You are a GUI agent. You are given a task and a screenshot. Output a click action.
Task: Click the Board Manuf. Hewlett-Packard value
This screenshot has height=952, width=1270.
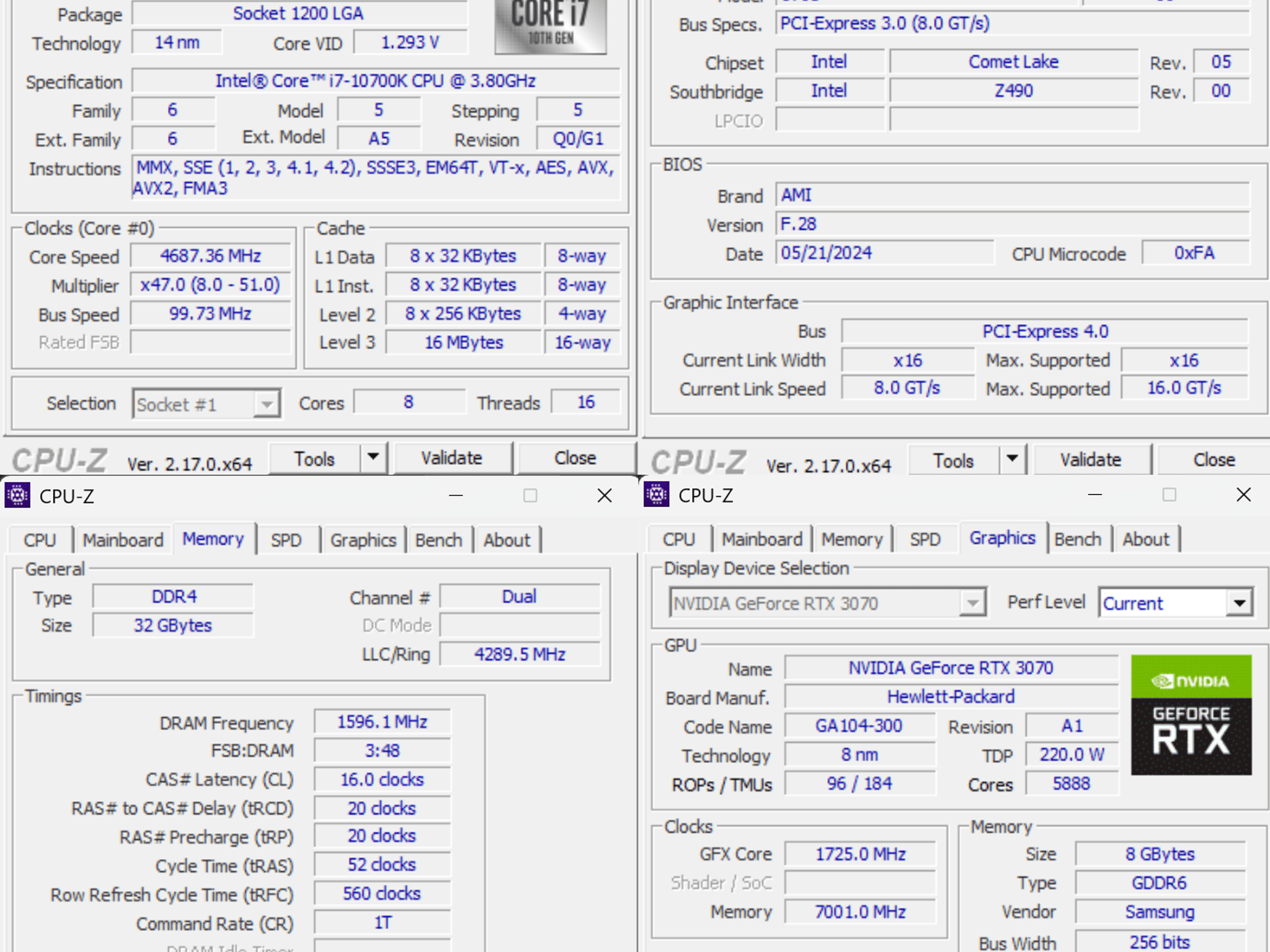[951, 697]
